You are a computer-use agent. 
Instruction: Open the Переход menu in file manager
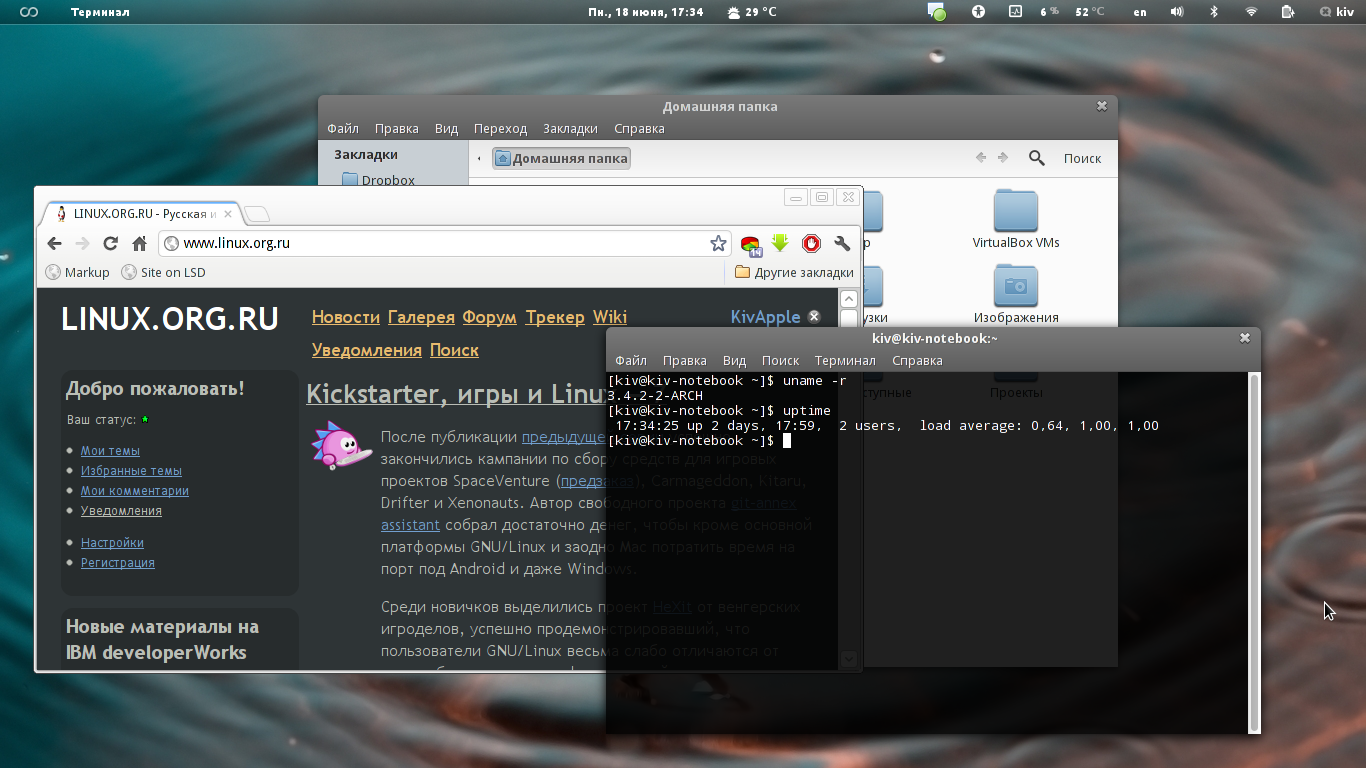point(500,129)
